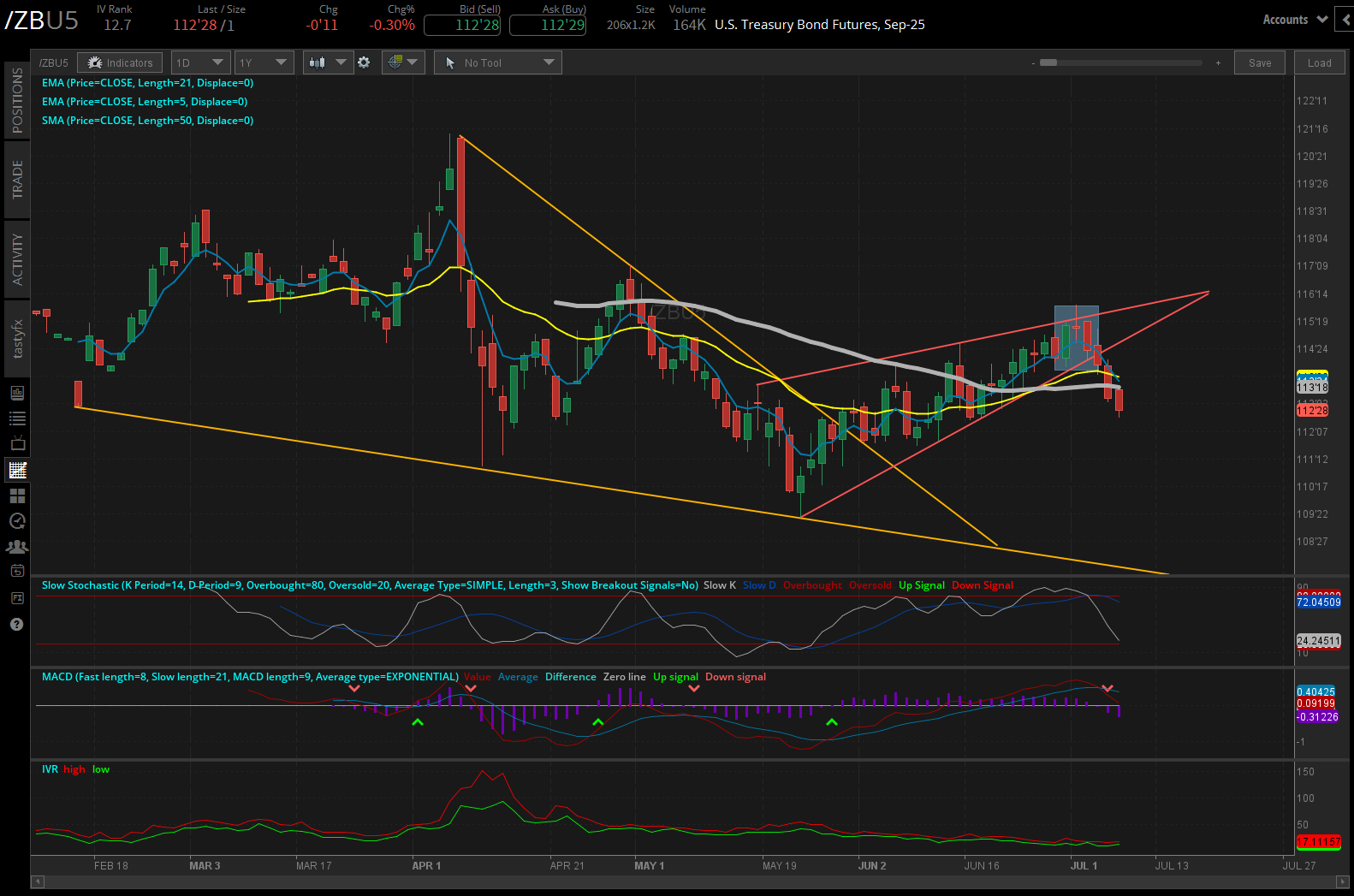This screenshot has width=1354, height=896.
Task: Click the IVR high legend label
Action: click(x=74, y=769)
